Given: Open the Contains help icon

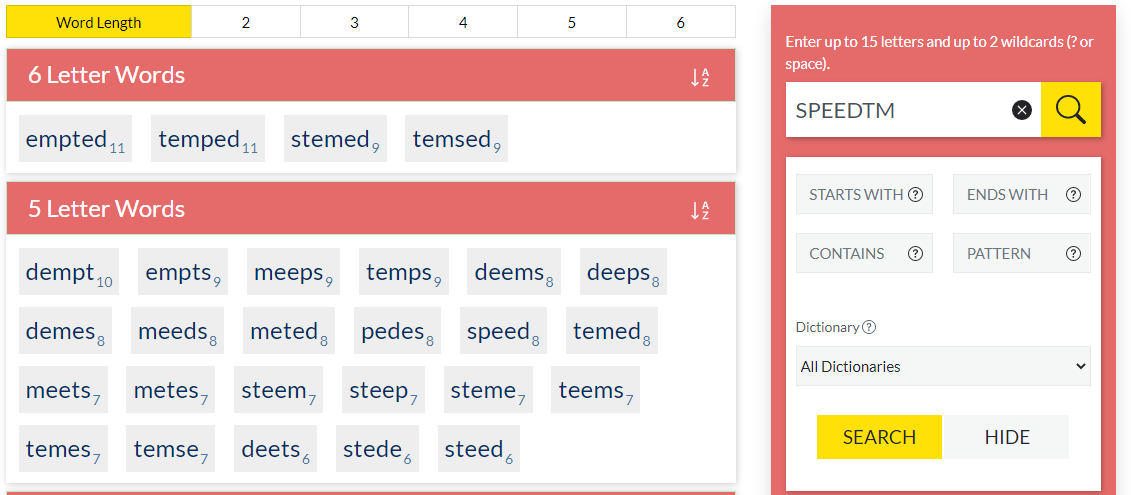Looking at the screenshot, I should (915, 254).
